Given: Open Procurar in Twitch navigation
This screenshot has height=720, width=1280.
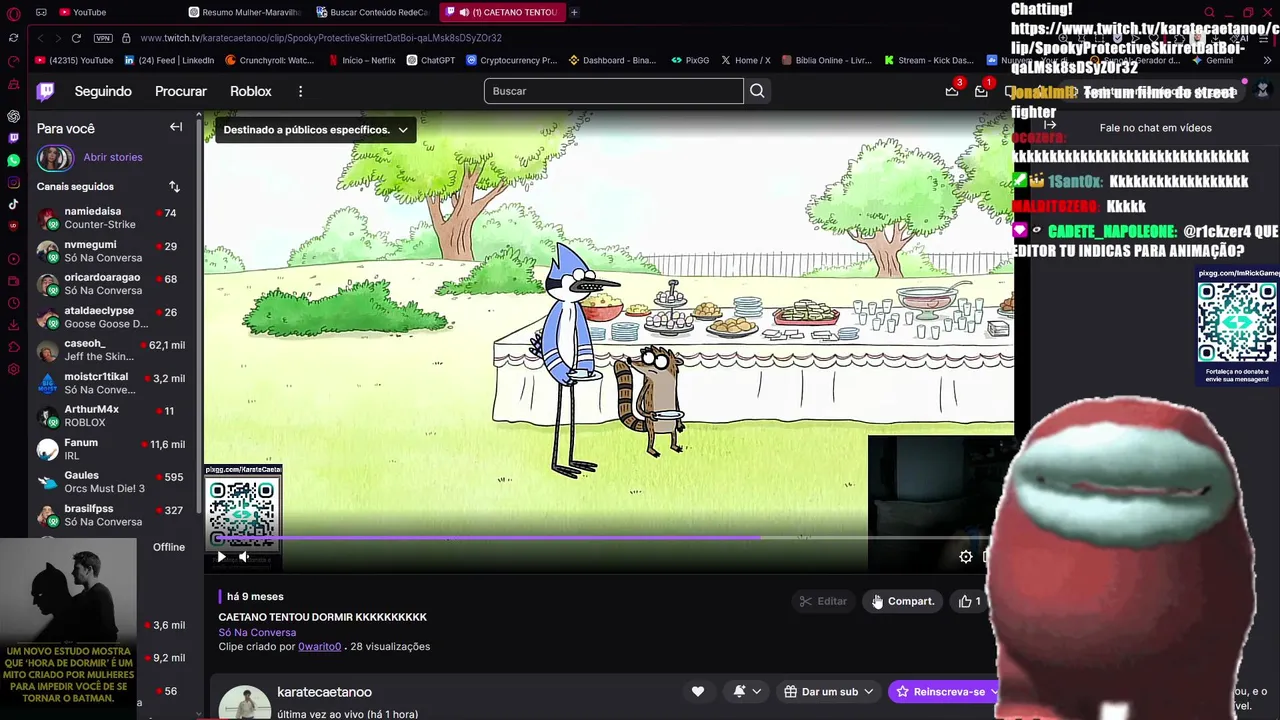Looking at the screenshot, I should coord(181,91).
